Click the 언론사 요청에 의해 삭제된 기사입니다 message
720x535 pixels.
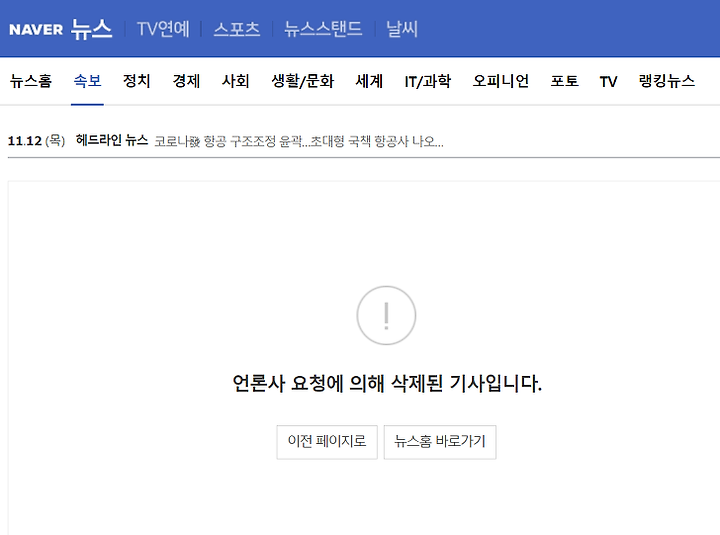click(x=387, y=383)
